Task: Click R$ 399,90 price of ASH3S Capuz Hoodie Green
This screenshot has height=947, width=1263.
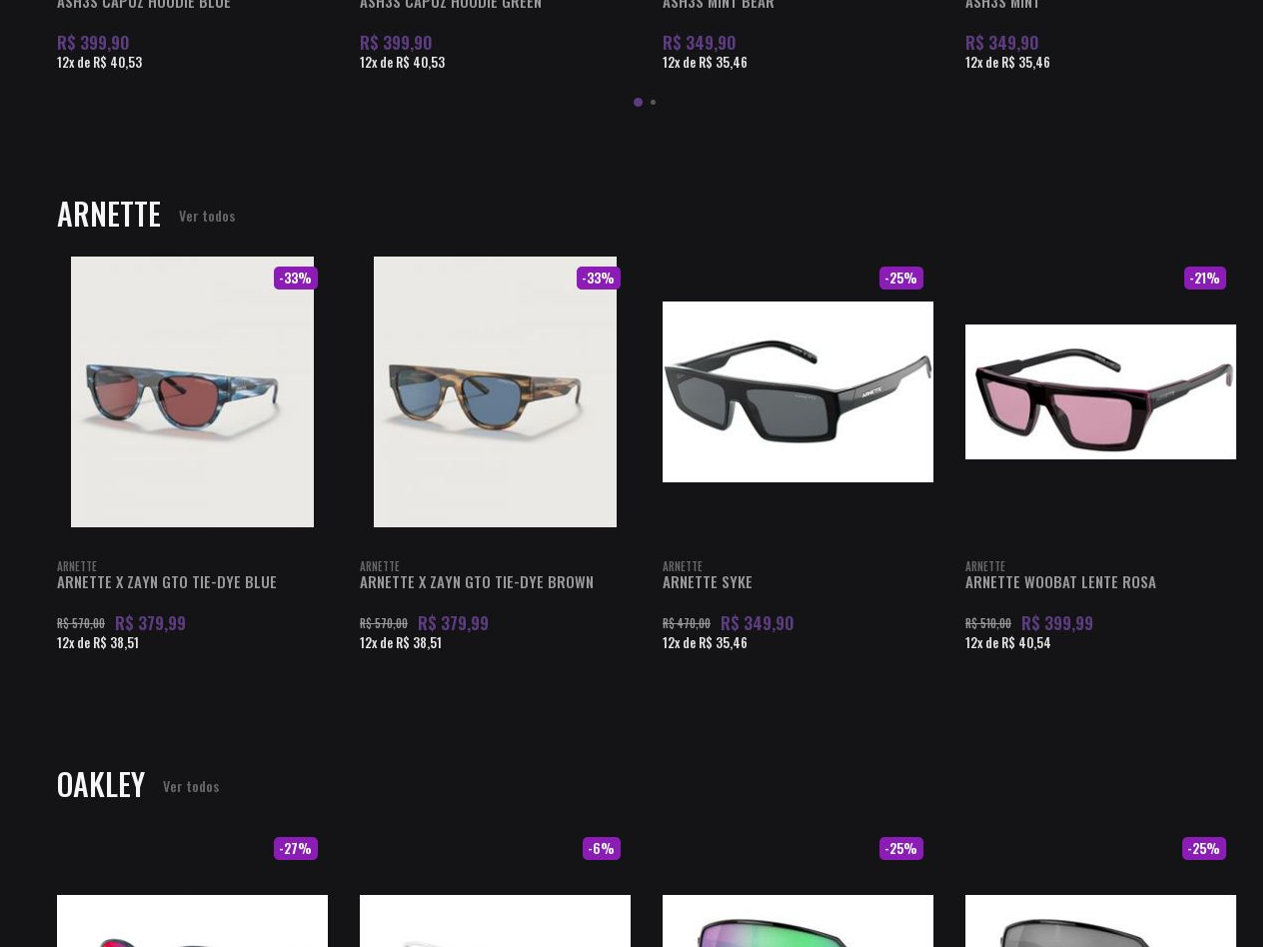Action: point(396,43)
